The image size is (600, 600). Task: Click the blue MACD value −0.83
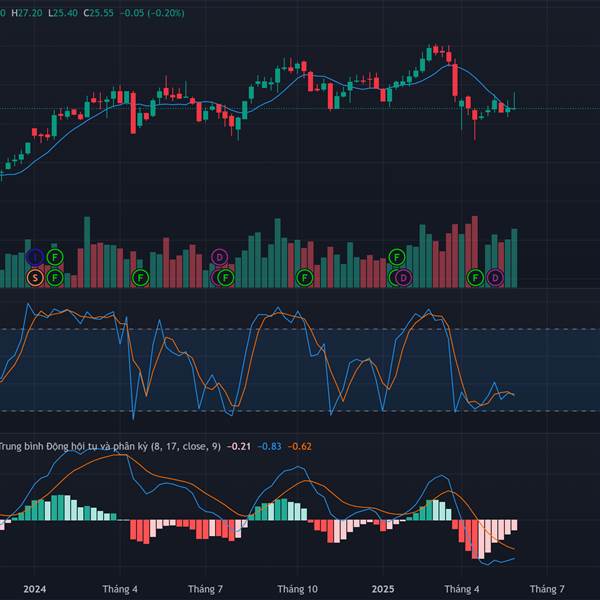[x=269, y=447]
